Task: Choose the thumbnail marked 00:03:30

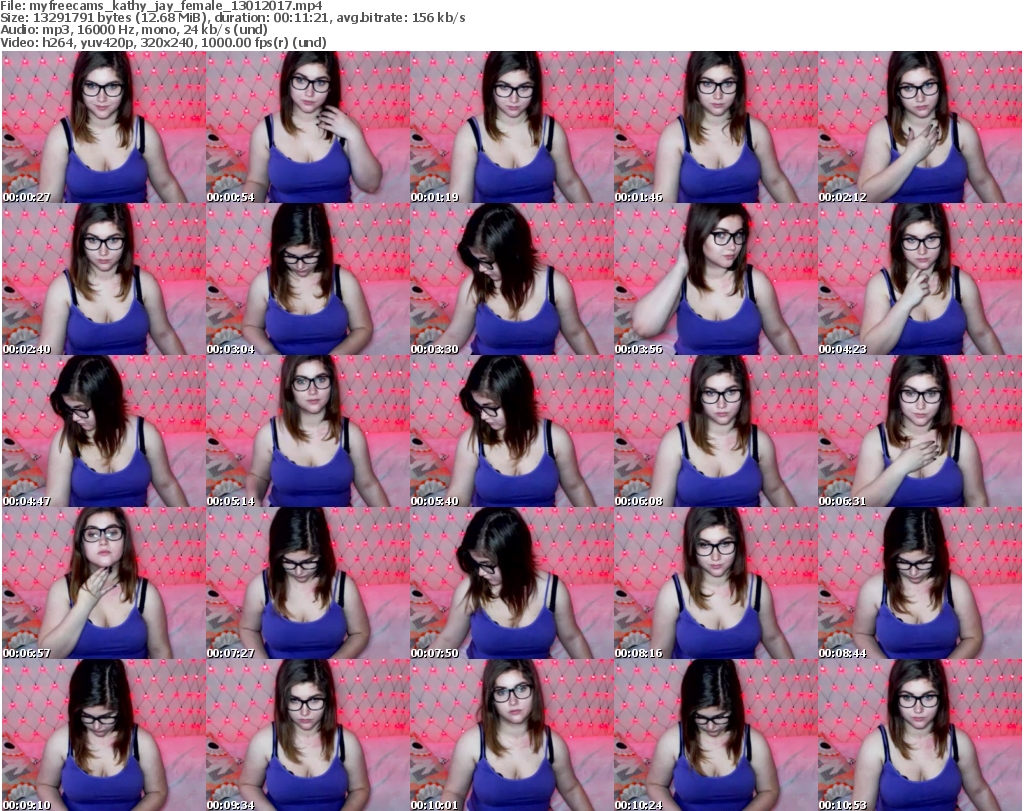Action: click(x=511, y=279)
